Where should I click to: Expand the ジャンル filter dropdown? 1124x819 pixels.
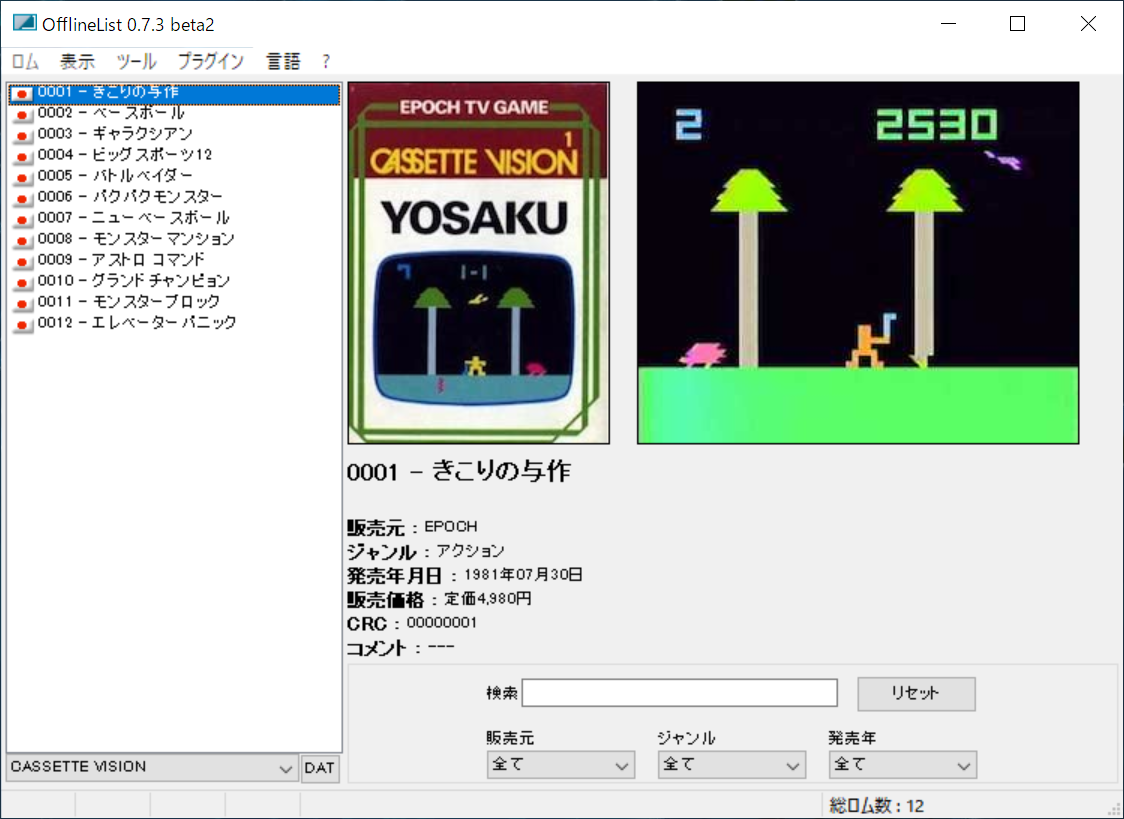pos(731,765)
